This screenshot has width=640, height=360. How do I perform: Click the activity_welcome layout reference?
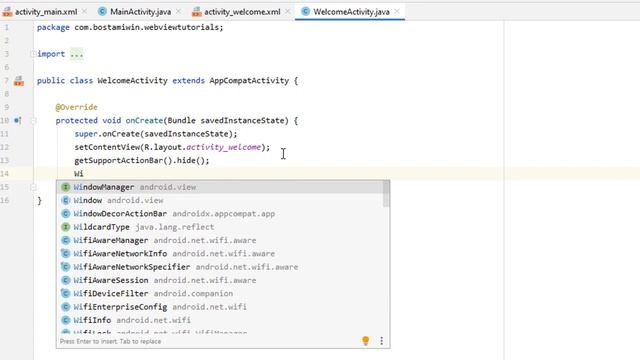[x=223, y=147]
